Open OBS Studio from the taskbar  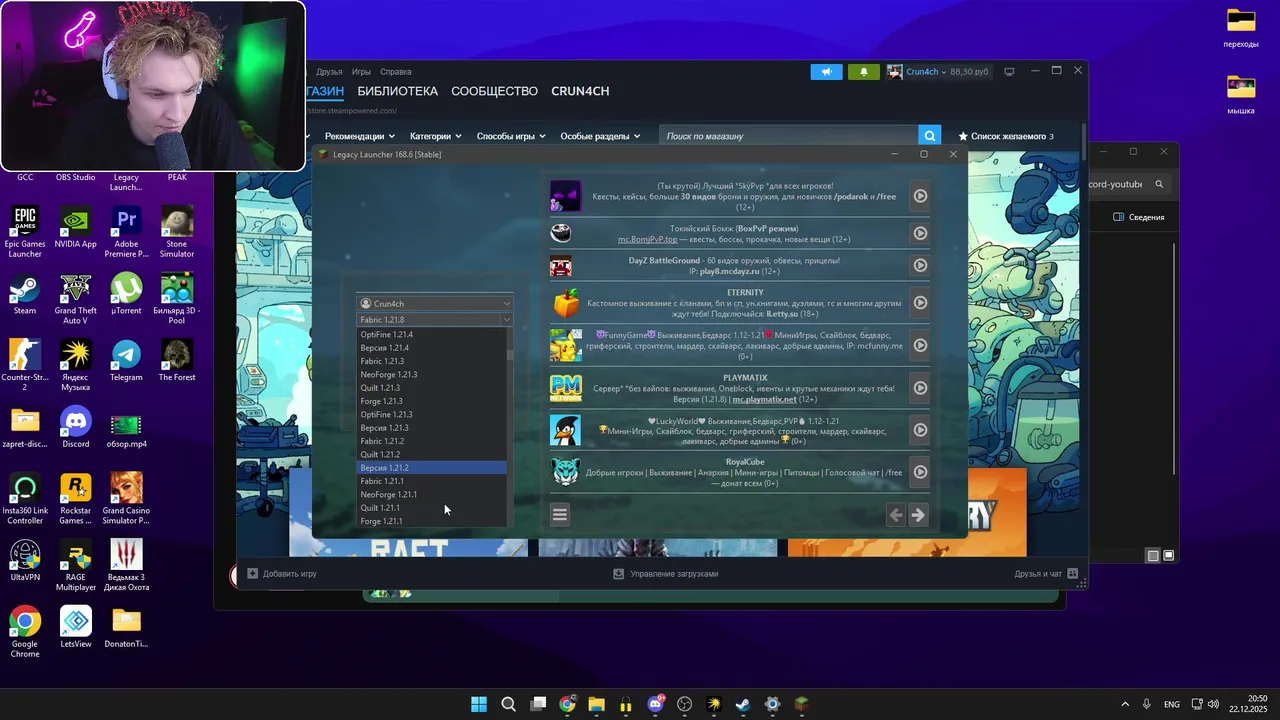[684, 704]
